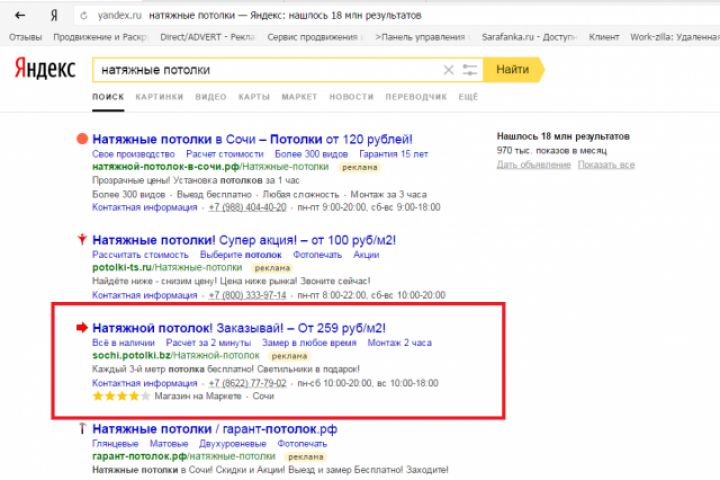The image size is (720, 480).
Task: Click the Двухуровневые sitelink
Action: (x=232, y=444)
